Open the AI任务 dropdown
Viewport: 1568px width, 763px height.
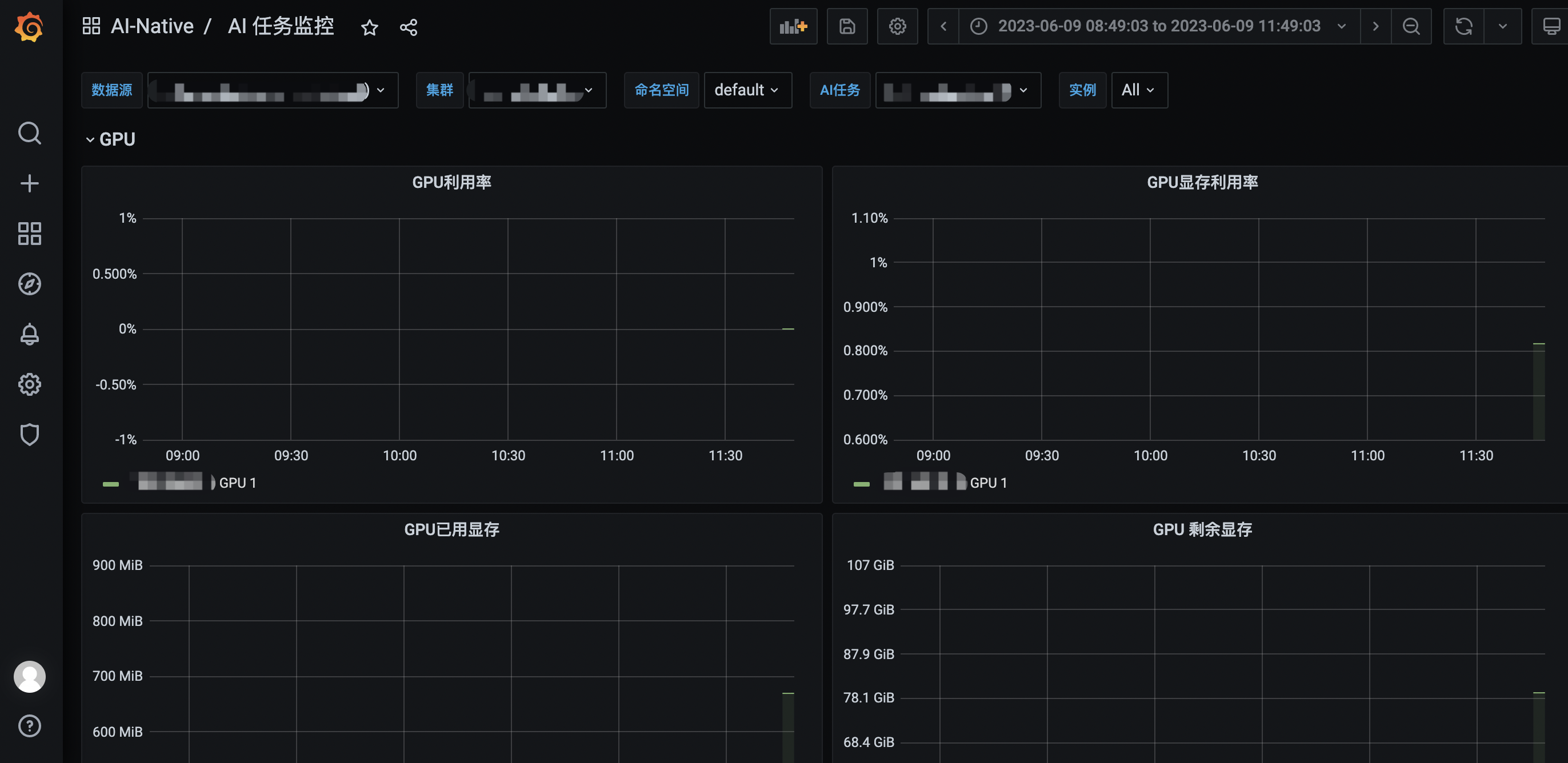[958, 90]
